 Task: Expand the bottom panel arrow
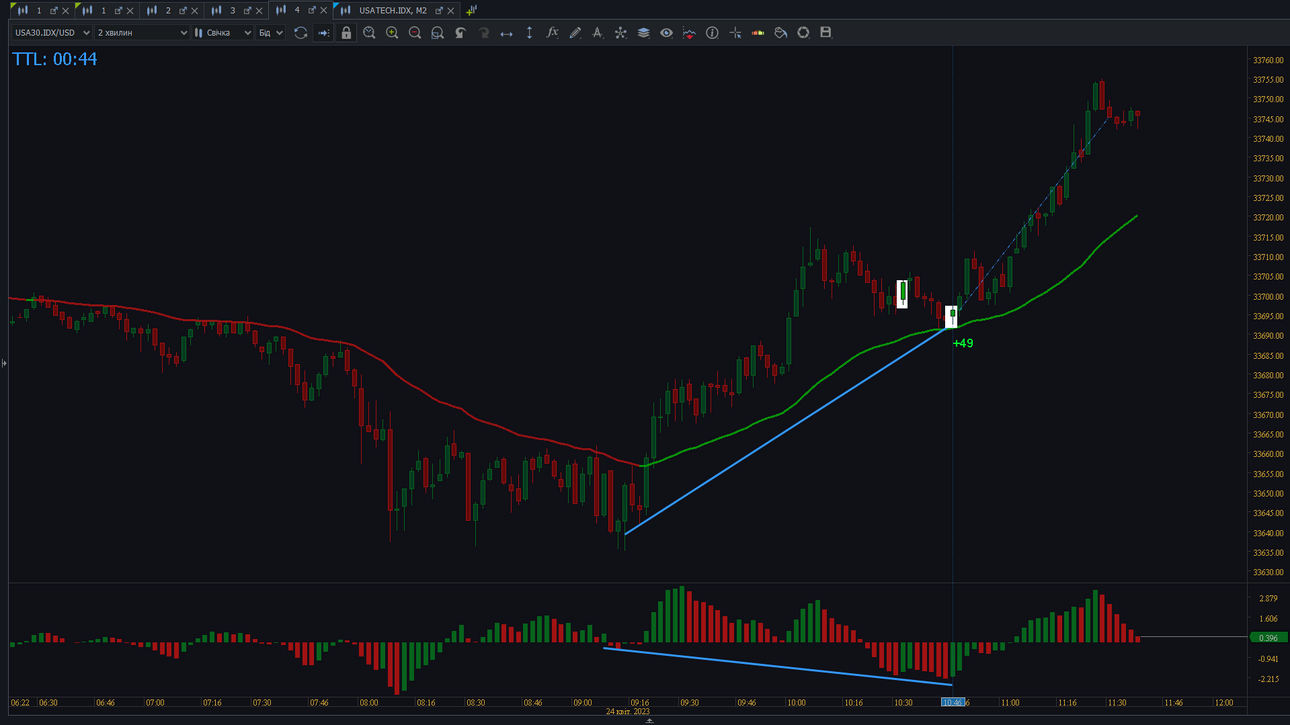[x=649, y=720]
